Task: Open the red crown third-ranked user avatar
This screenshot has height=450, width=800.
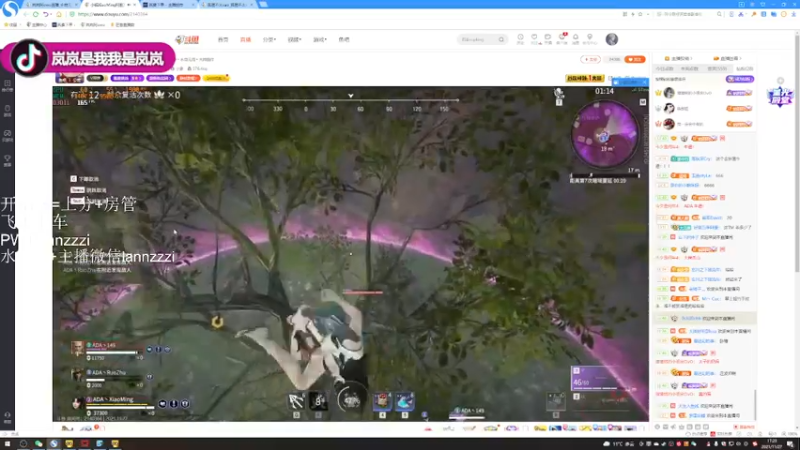Action: point(669,123)
